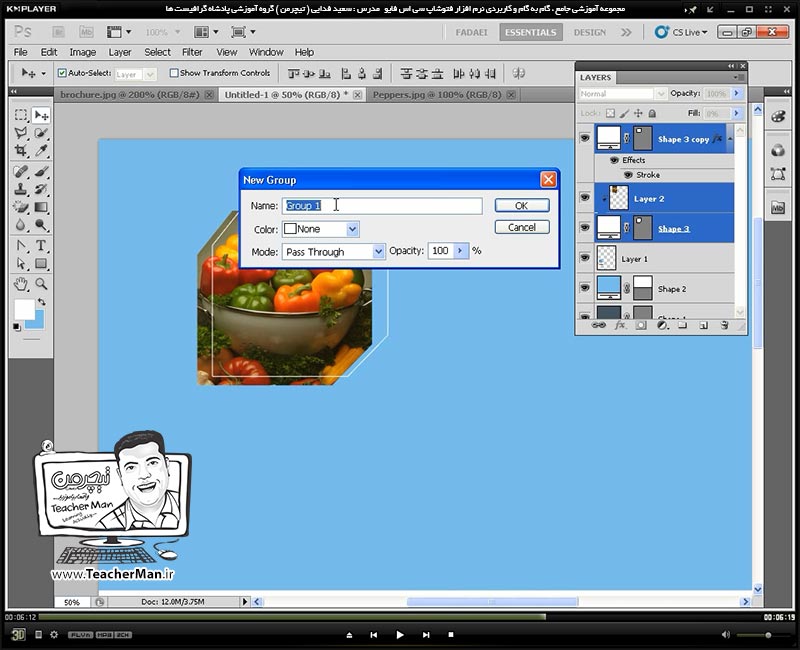Viewport: 800px width, 650px height.
Task: Add a layer mask
Action: [x=641, y=326]
